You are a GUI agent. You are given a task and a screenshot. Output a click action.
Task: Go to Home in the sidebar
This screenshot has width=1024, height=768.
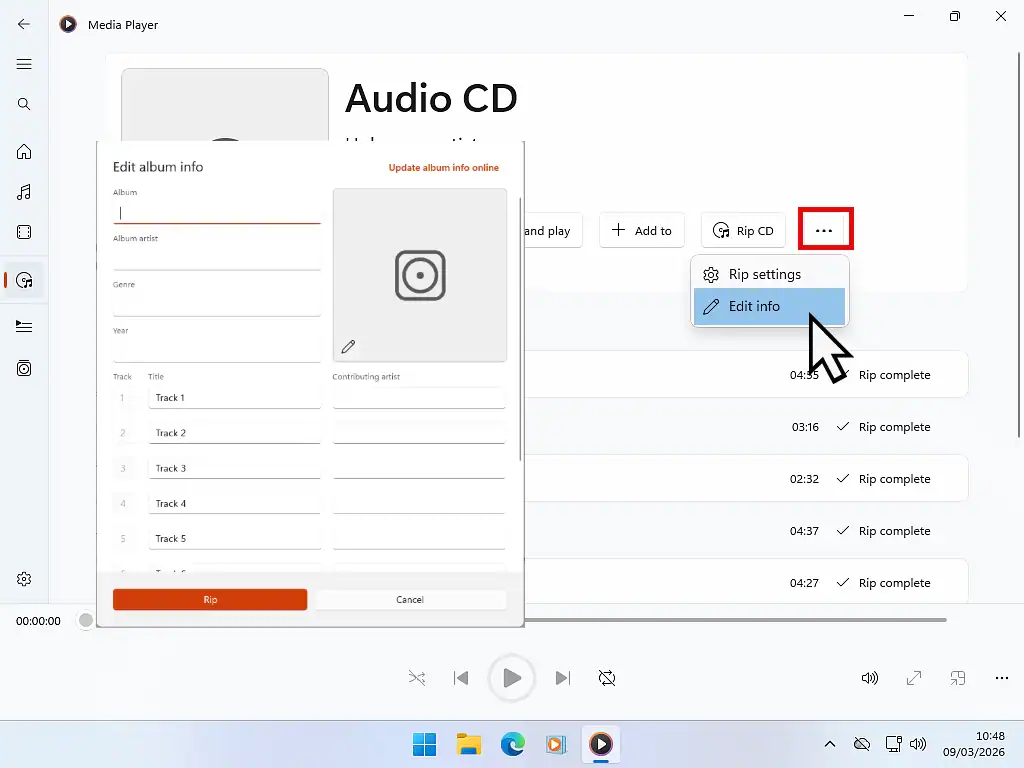24,152
